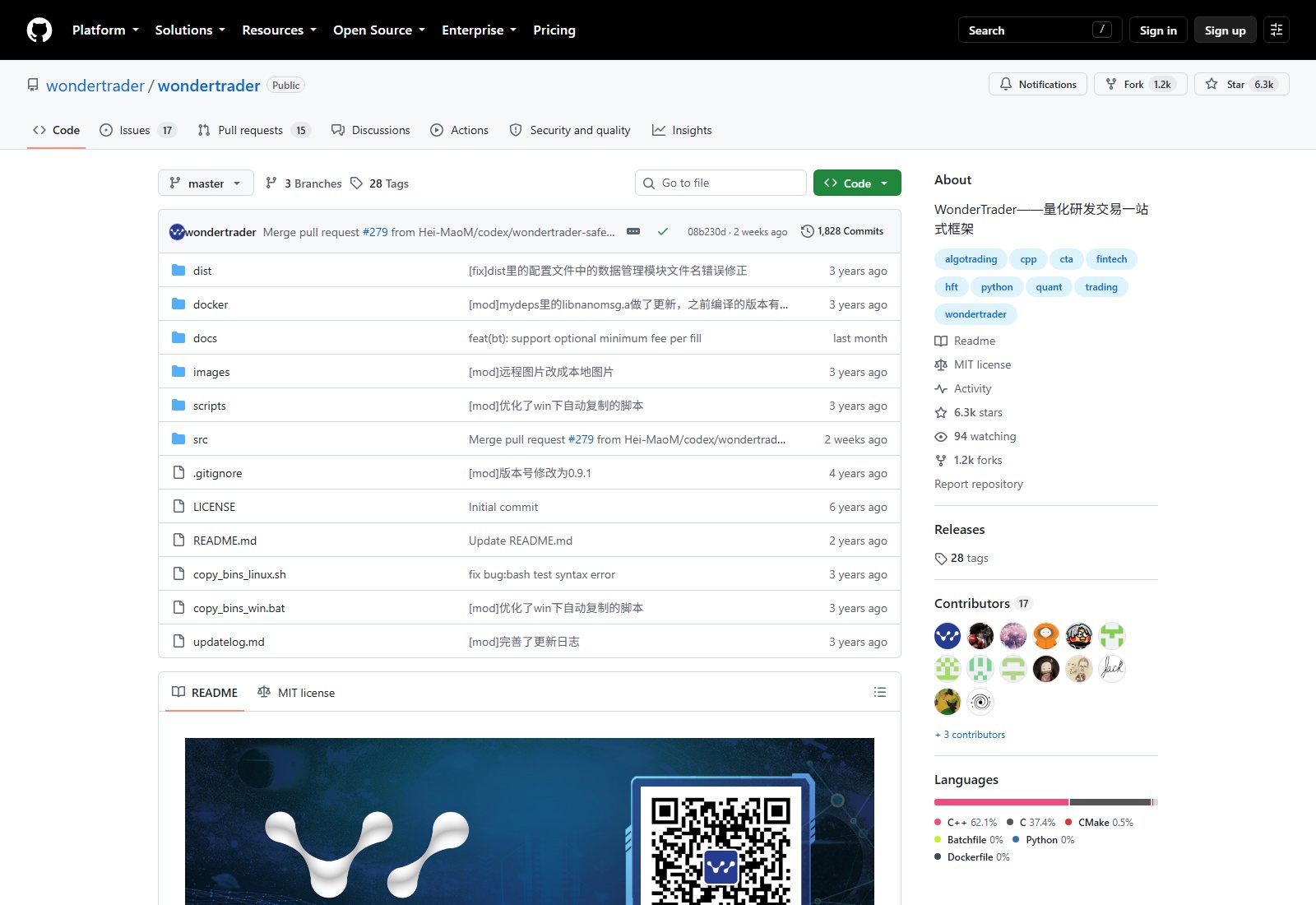Switch to the Actions tab
This screenshot has height=905, width=1316.
[x=459, y=130]
